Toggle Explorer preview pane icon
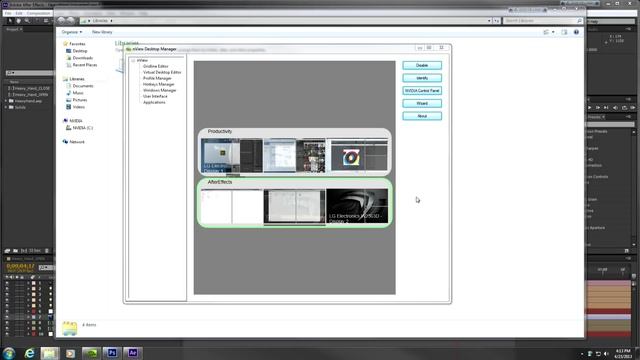The width and height of the screenshot is (640, 360). pos(564,32)
